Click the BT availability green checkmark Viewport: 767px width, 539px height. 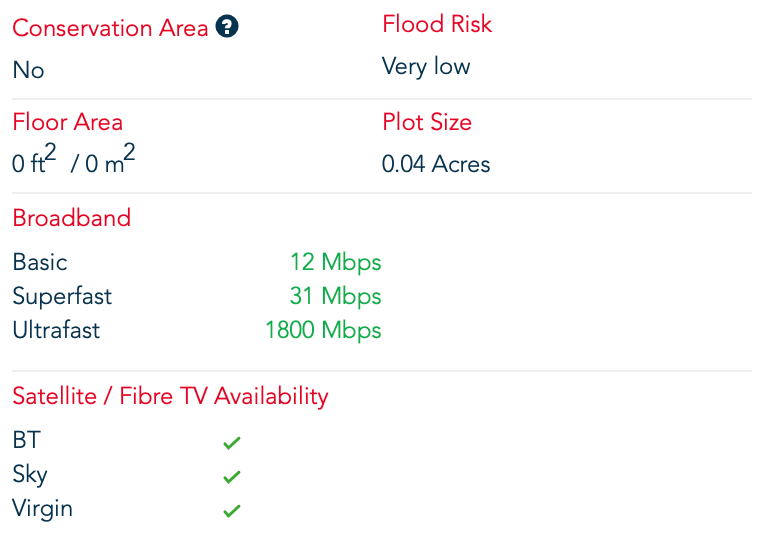coord(232,442)
